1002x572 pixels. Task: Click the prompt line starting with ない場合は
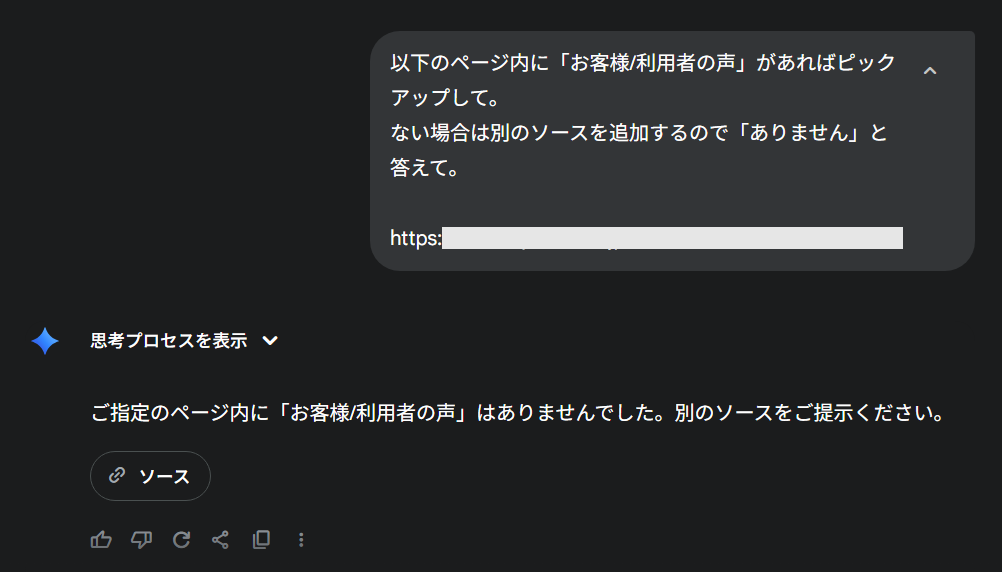click(x=638, y=133)
